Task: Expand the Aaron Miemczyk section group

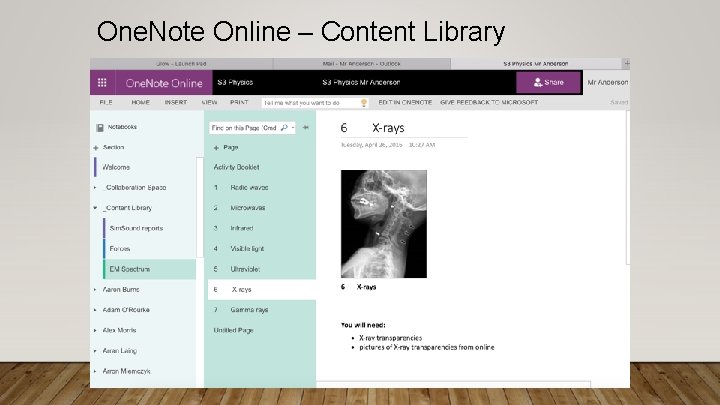Action: pyautogui.click(x=95, y=371)
